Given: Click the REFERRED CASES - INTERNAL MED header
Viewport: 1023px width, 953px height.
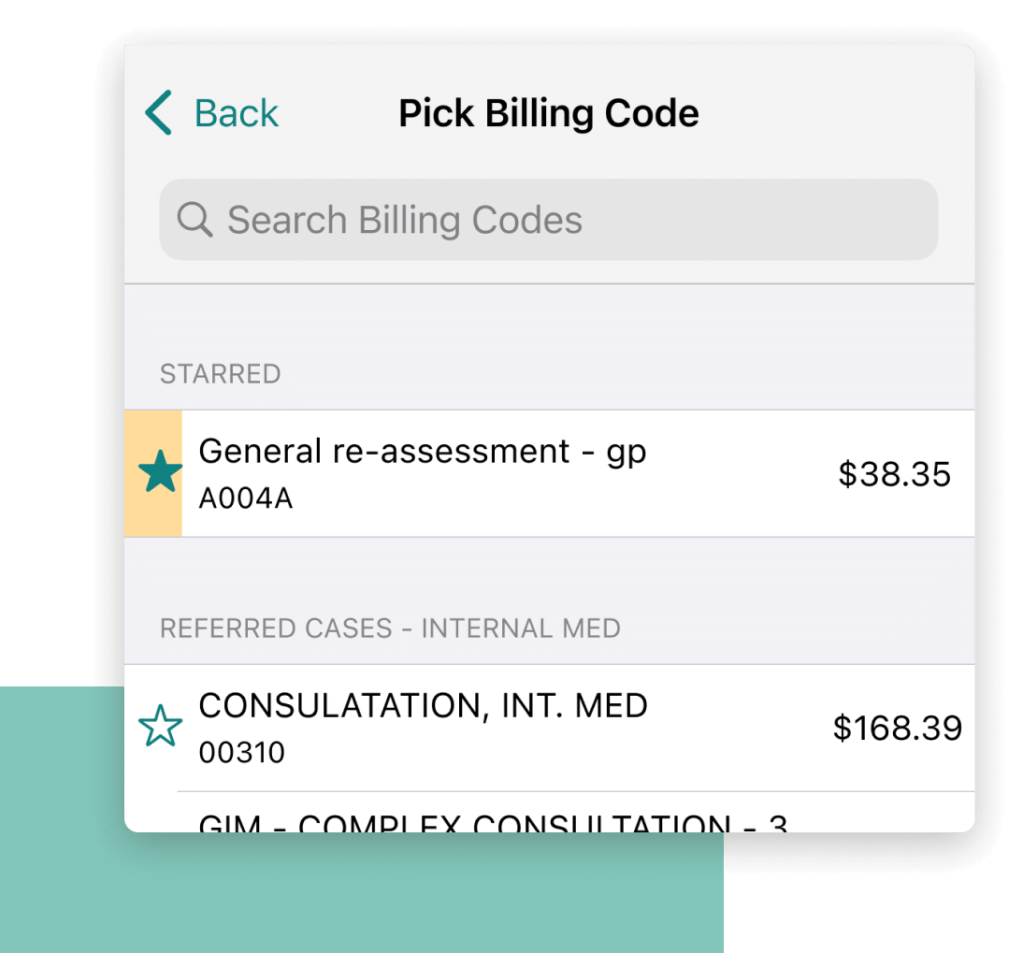Looking at the screenshot, I should pos(390,628).
